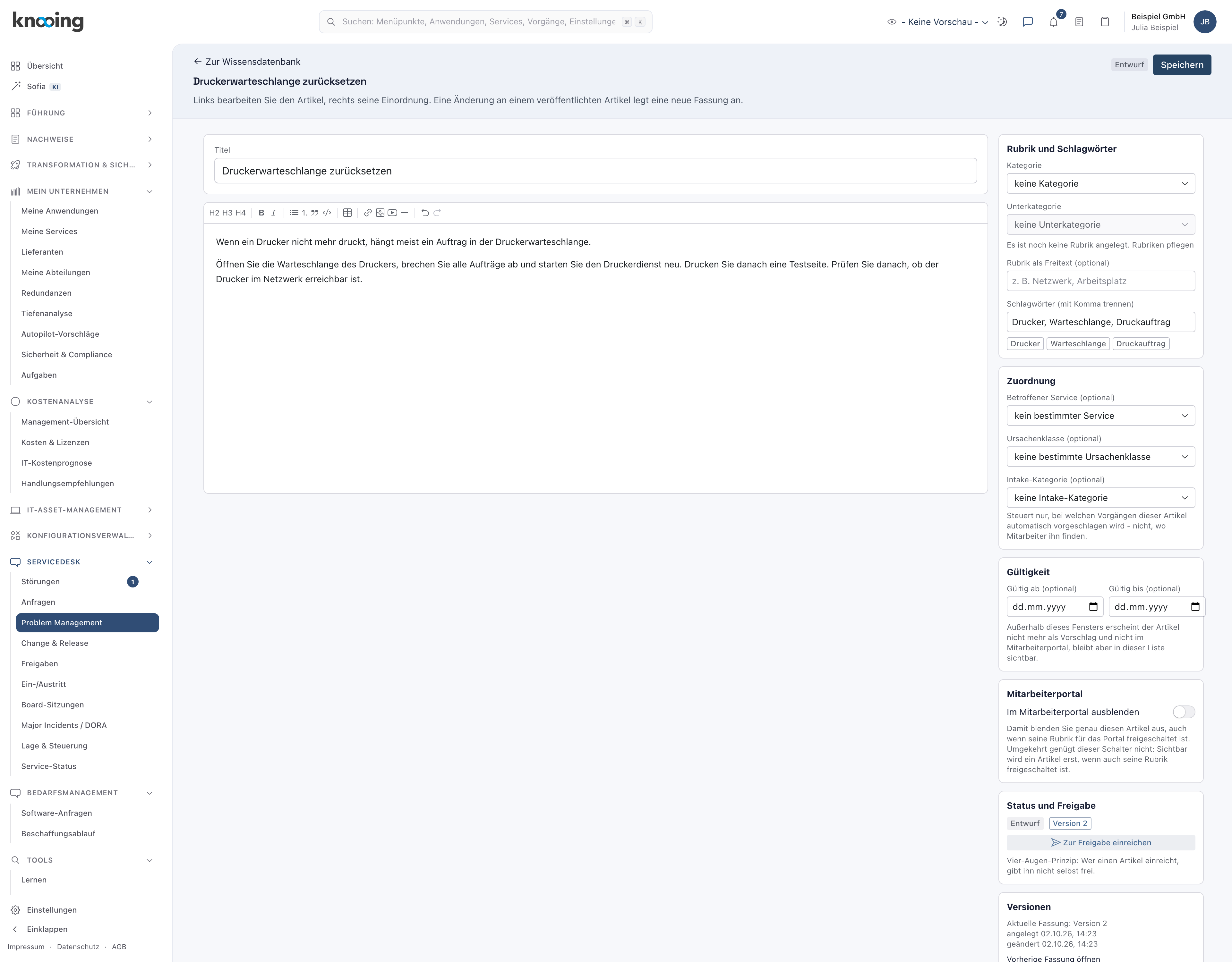The width and height of the screenshot is (1232, 962).
Task: Open the Gültig ab calendar picker
Action: coord(1093,607)
